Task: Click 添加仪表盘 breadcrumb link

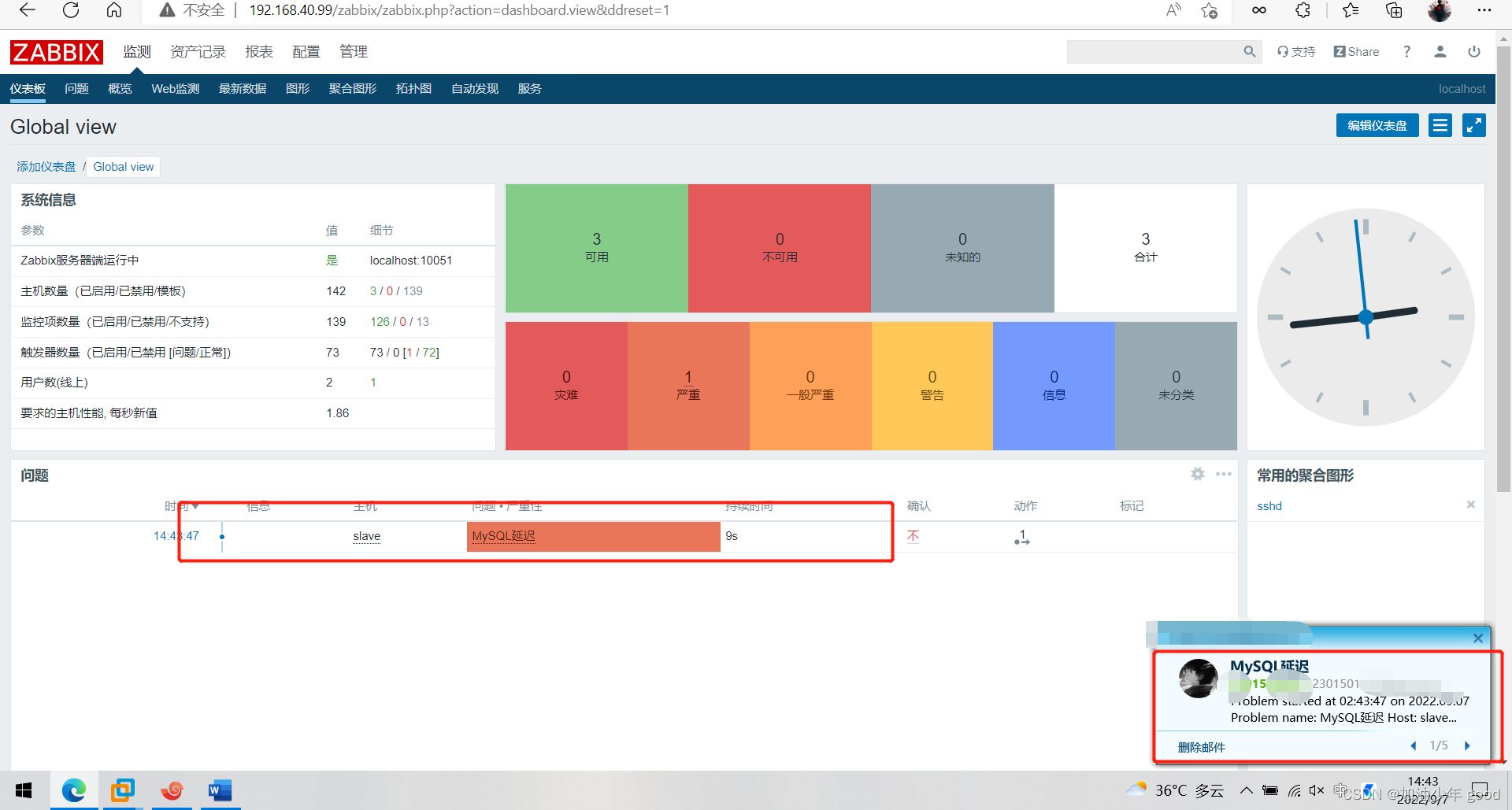Action: click(x=46, y=167)
